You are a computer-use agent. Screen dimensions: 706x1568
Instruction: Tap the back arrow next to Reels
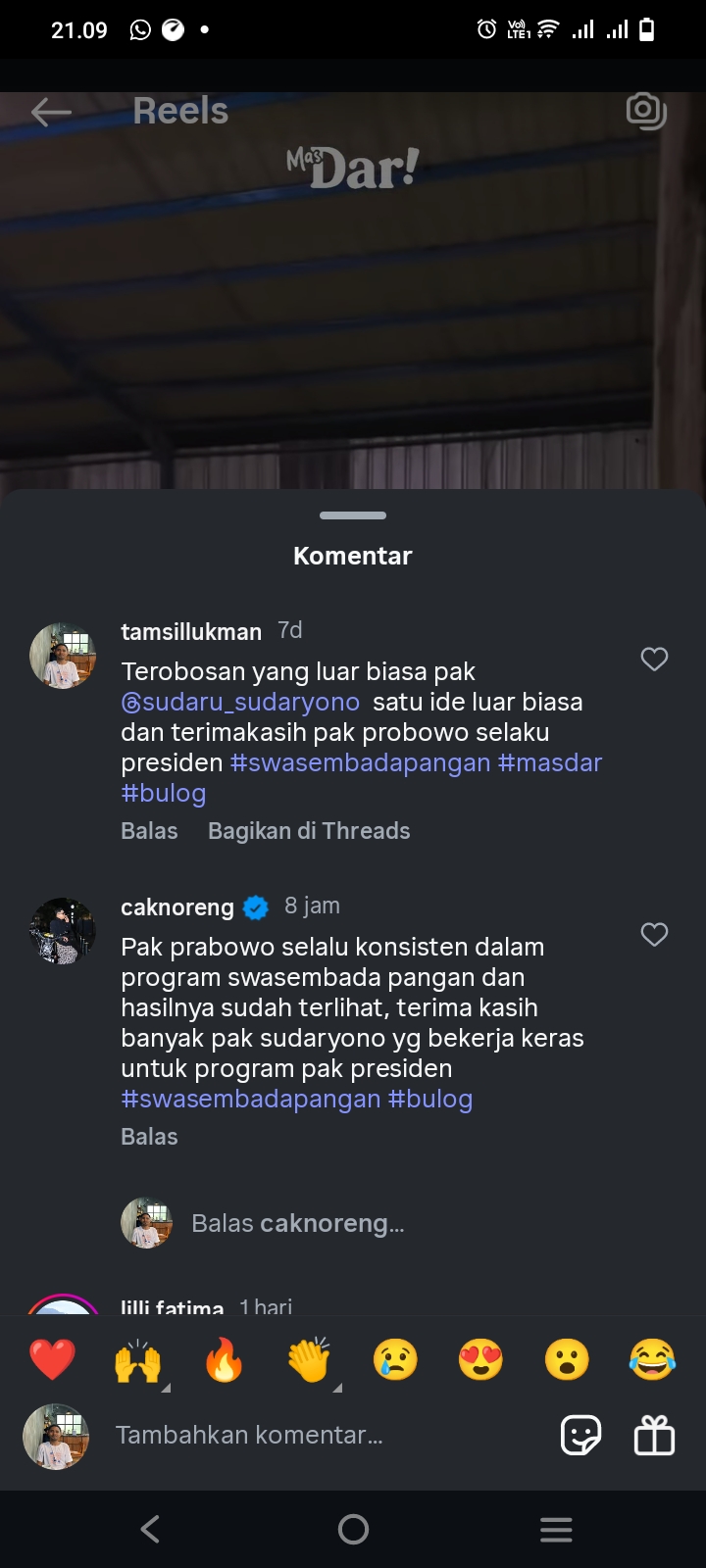51,112
